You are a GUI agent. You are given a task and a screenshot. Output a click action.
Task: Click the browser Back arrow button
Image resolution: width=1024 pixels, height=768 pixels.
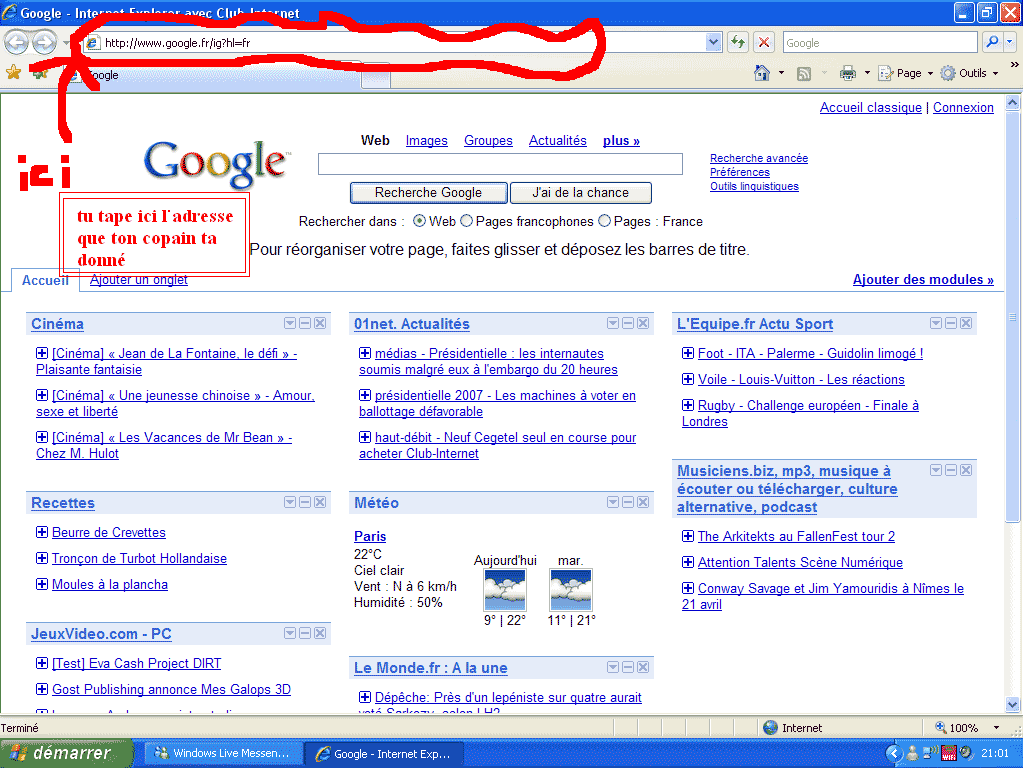pyautogui.click(x=16, y=43)
